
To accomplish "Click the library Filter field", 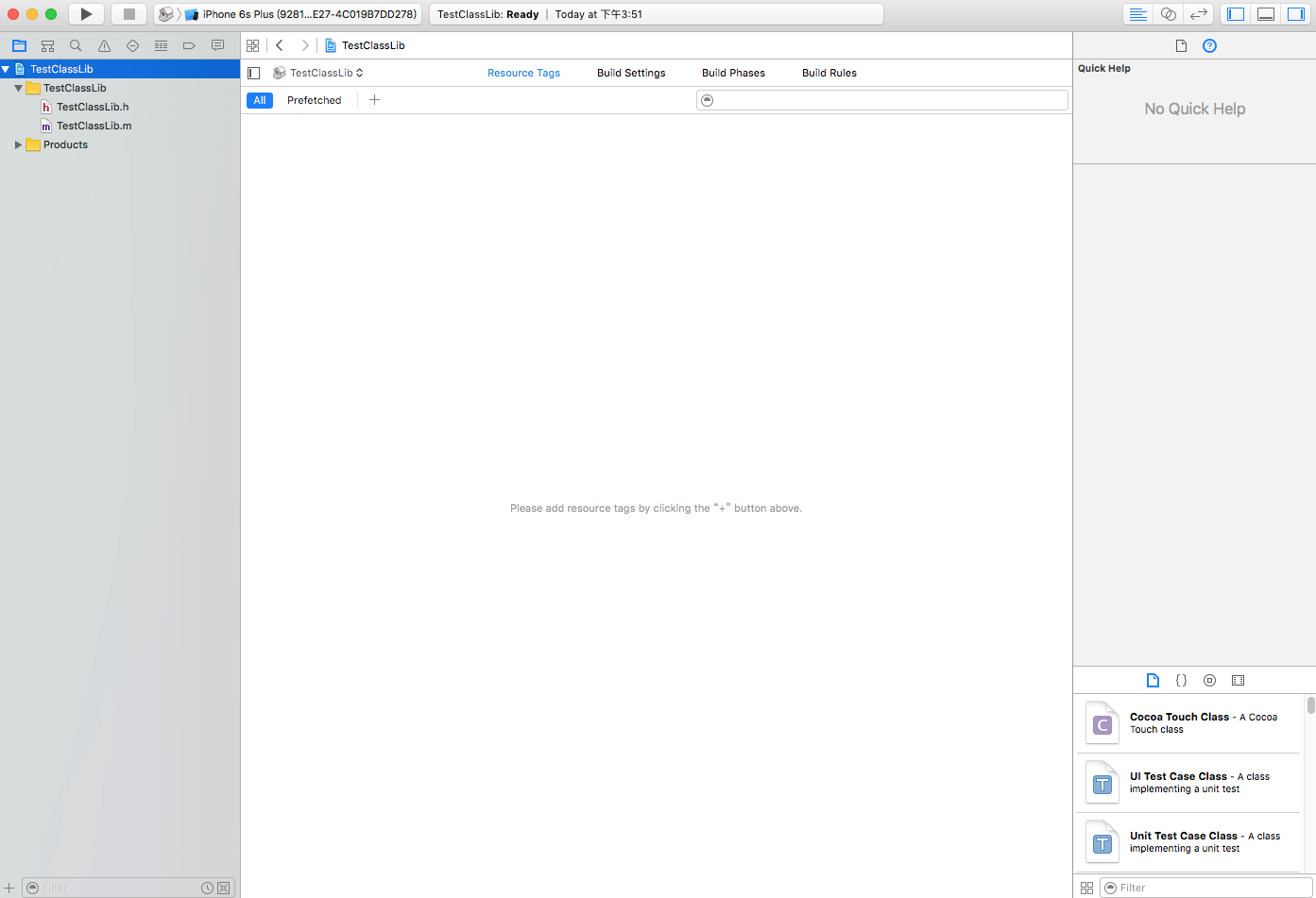I will [1205, 888].
